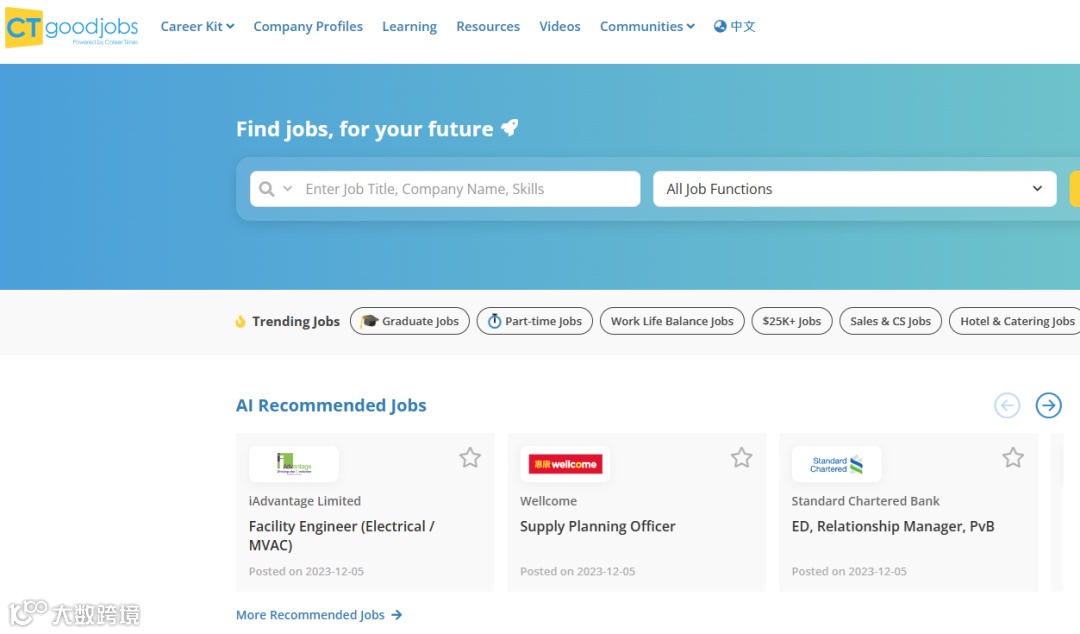Viewport: 1080px width, 634px height.
Task: Go to next recommended jobs arrow
Action: pos(1048,405)
